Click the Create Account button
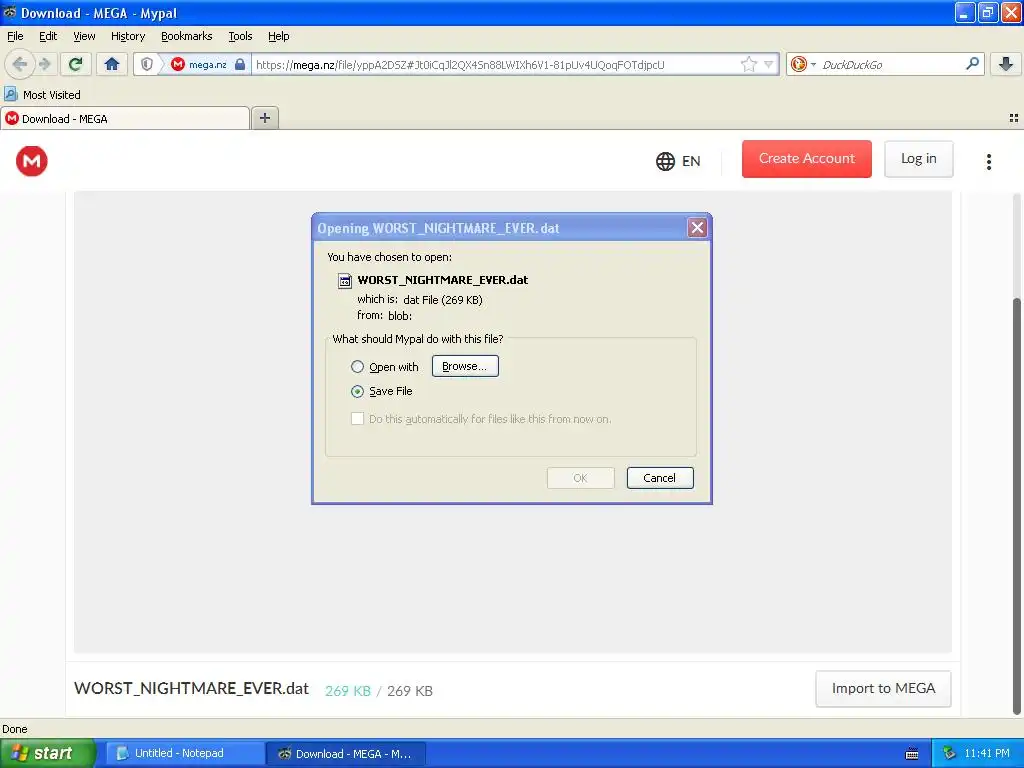This screenshot has height=768, width=1024. point(807,159)
